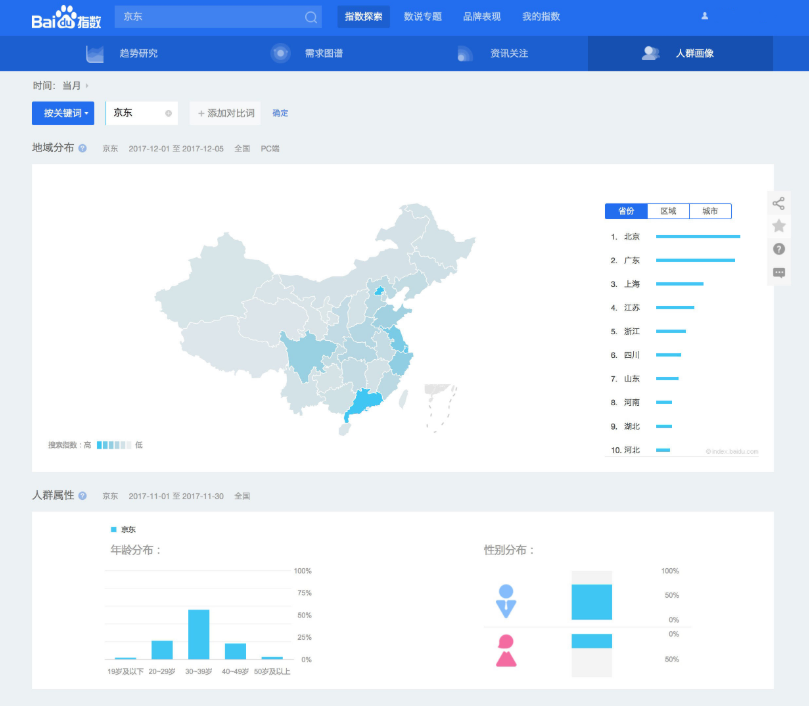Click 河南 in the province ranking

pos(632,403)
